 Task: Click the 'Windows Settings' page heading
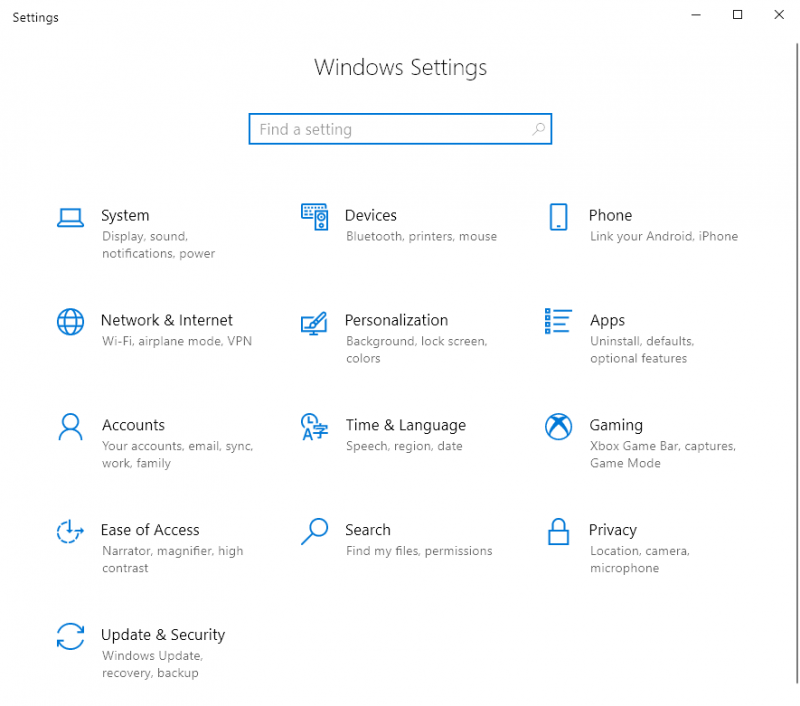click(401, 67)
